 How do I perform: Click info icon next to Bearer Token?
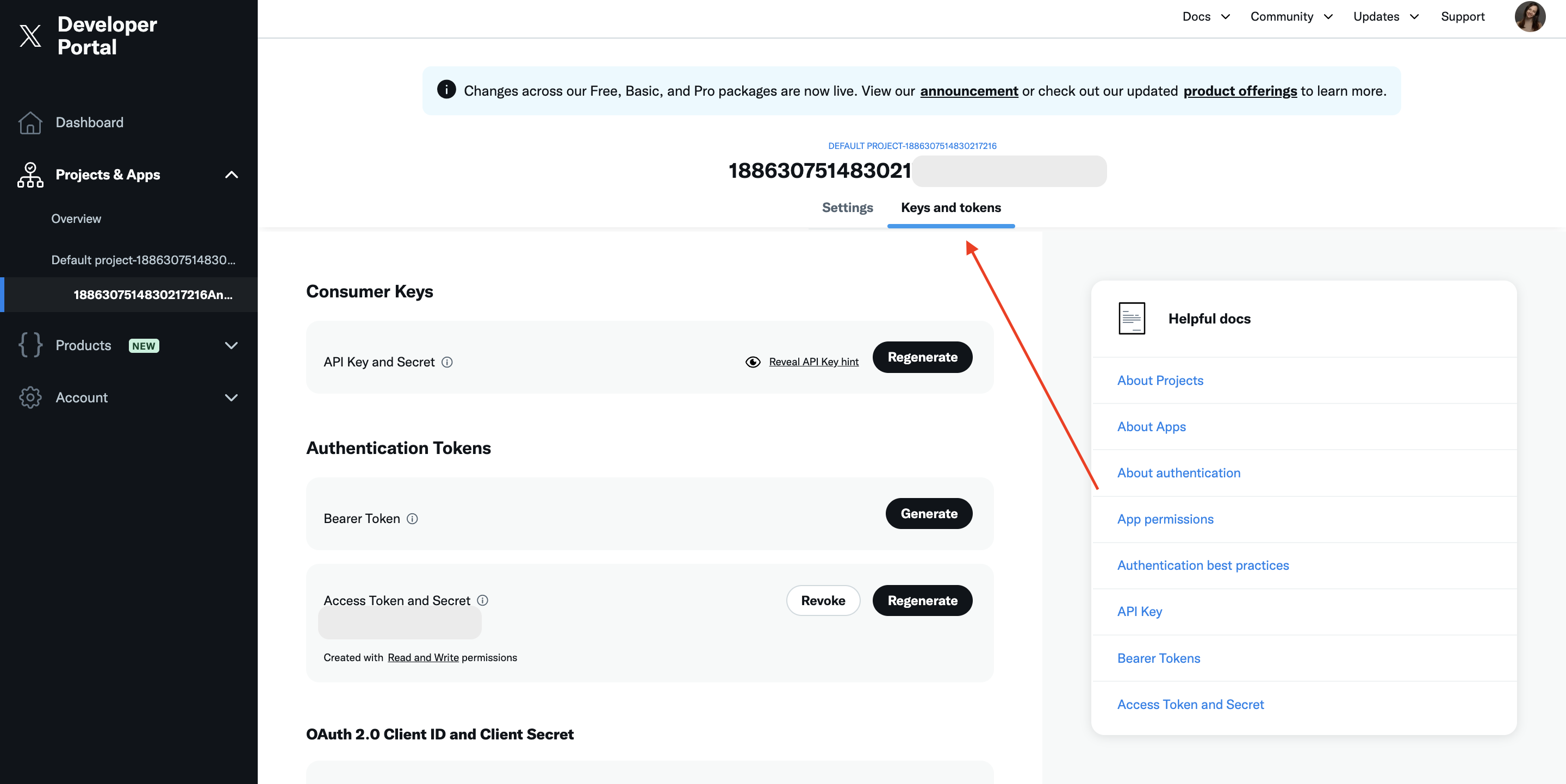[x=412, y=519]
